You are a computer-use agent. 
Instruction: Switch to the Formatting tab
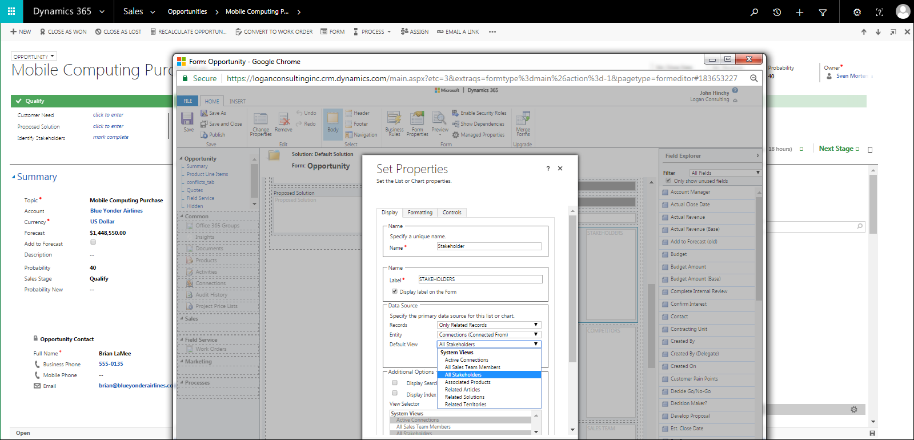tap(420, 213)
